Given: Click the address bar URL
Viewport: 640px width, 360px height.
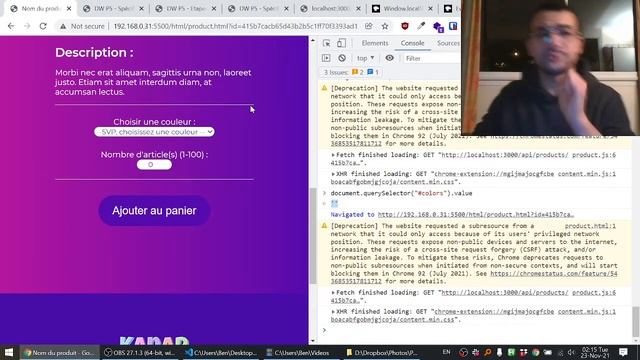Looking at the screenshot, I should pos(235,26).
